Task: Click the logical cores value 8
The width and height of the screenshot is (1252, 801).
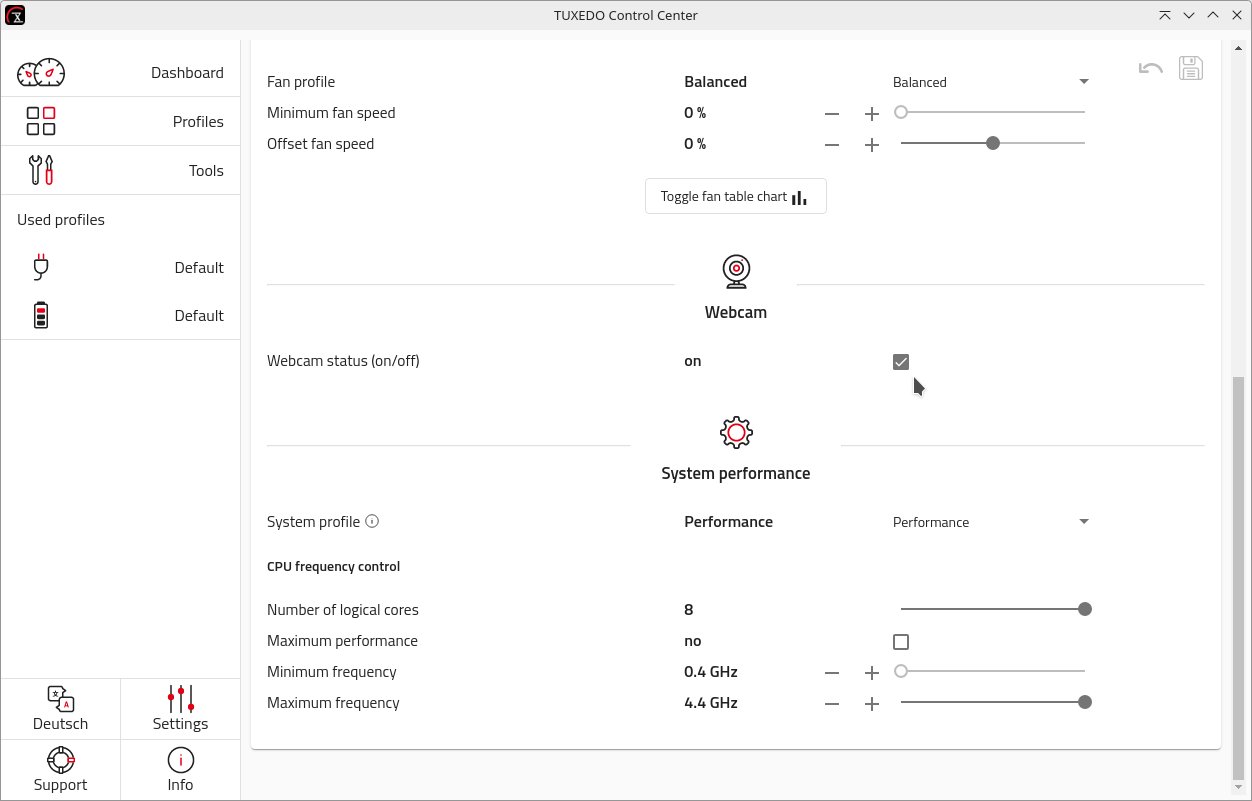Action: pos(689,610)
